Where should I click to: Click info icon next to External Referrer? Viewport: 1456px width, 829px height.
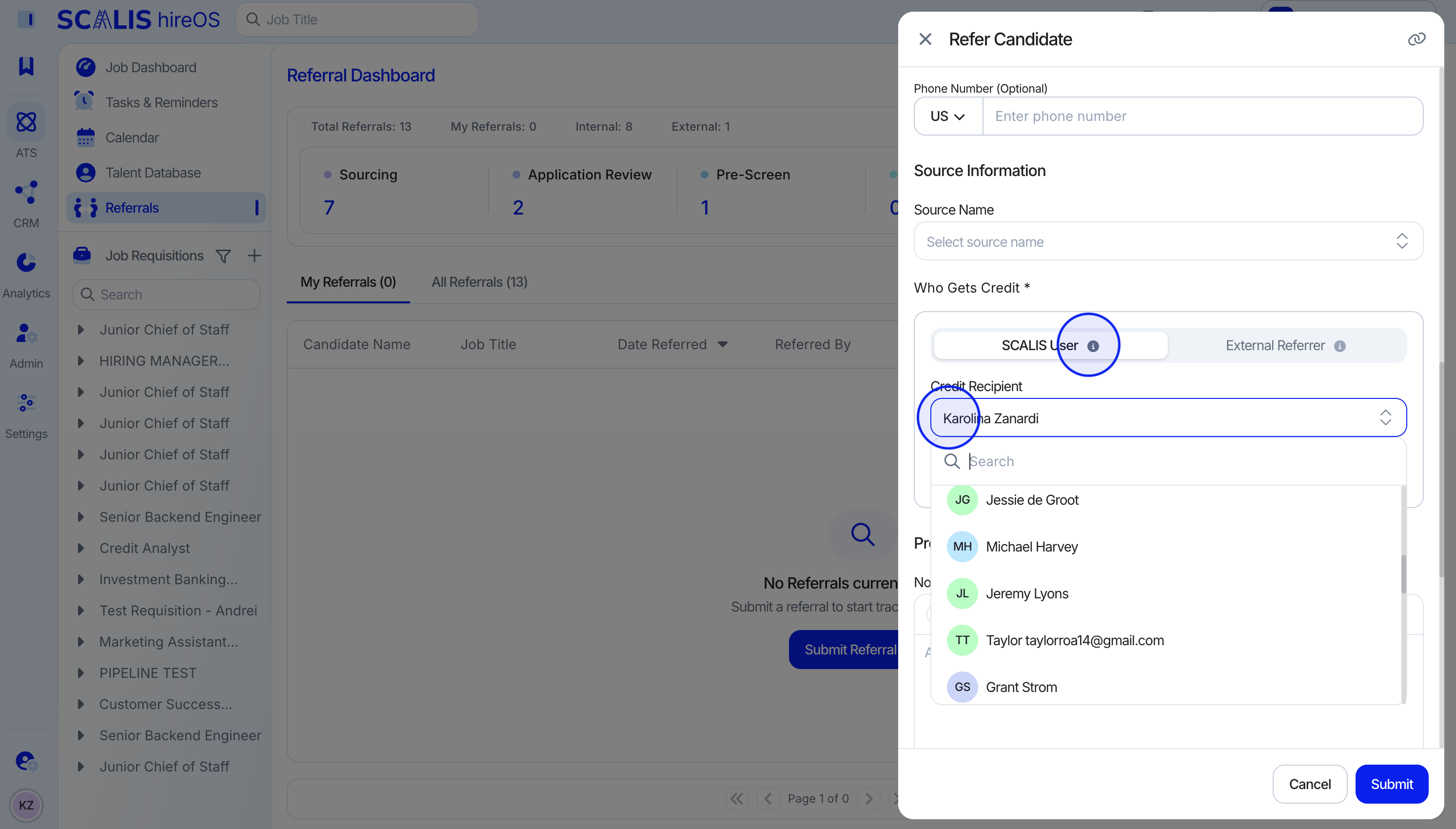1340,346
